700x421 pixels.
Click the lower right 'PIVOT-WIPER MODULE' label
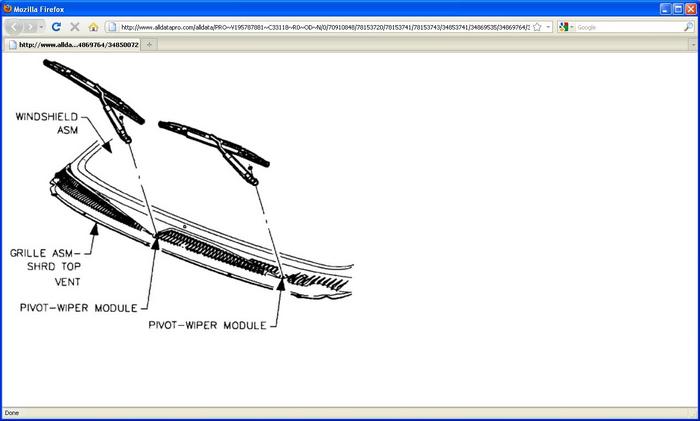click(x=207, y=325)
